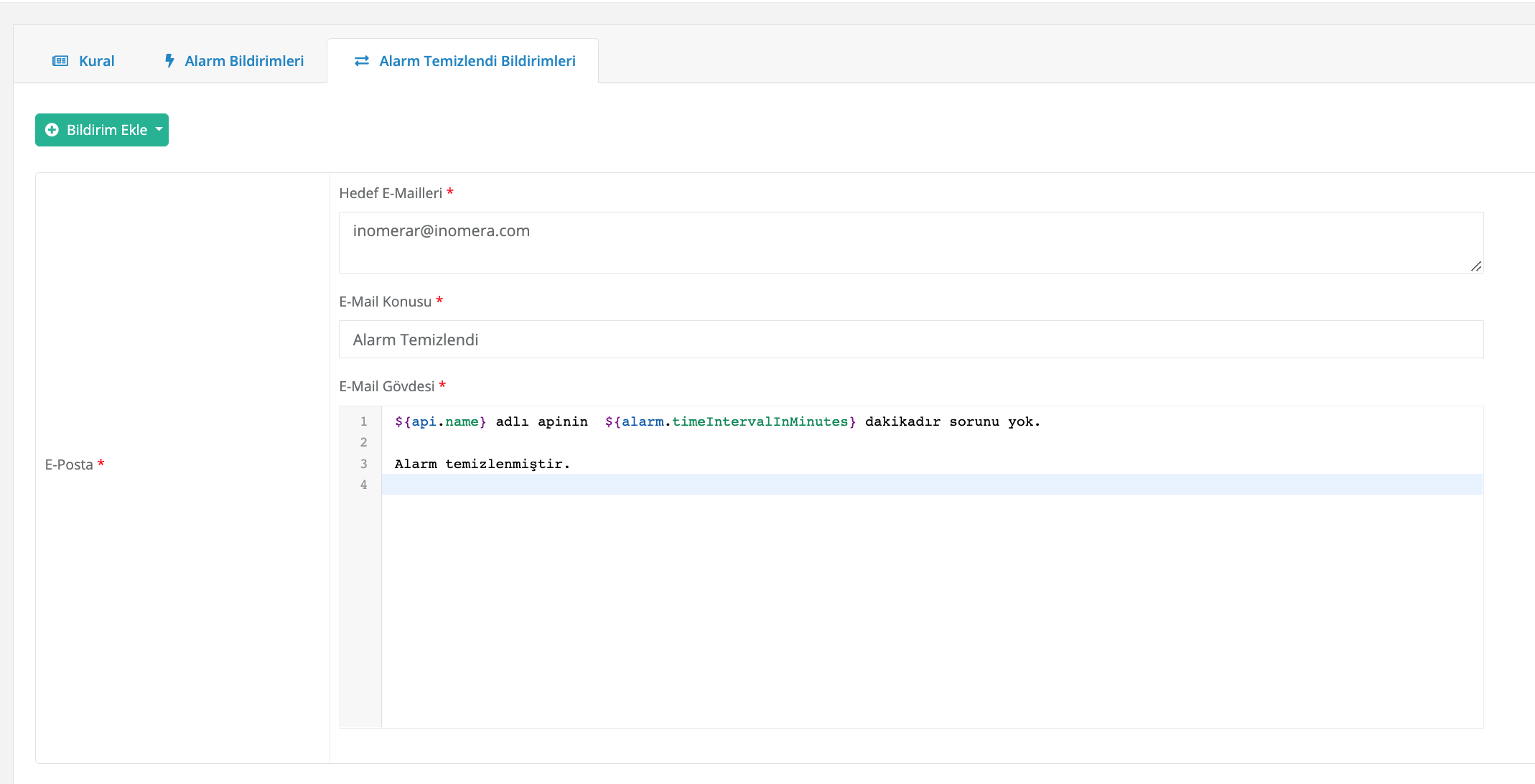Click the ${api.name} variable in editor
This screenshot has width=1535, height=784.
coord(440,421)
